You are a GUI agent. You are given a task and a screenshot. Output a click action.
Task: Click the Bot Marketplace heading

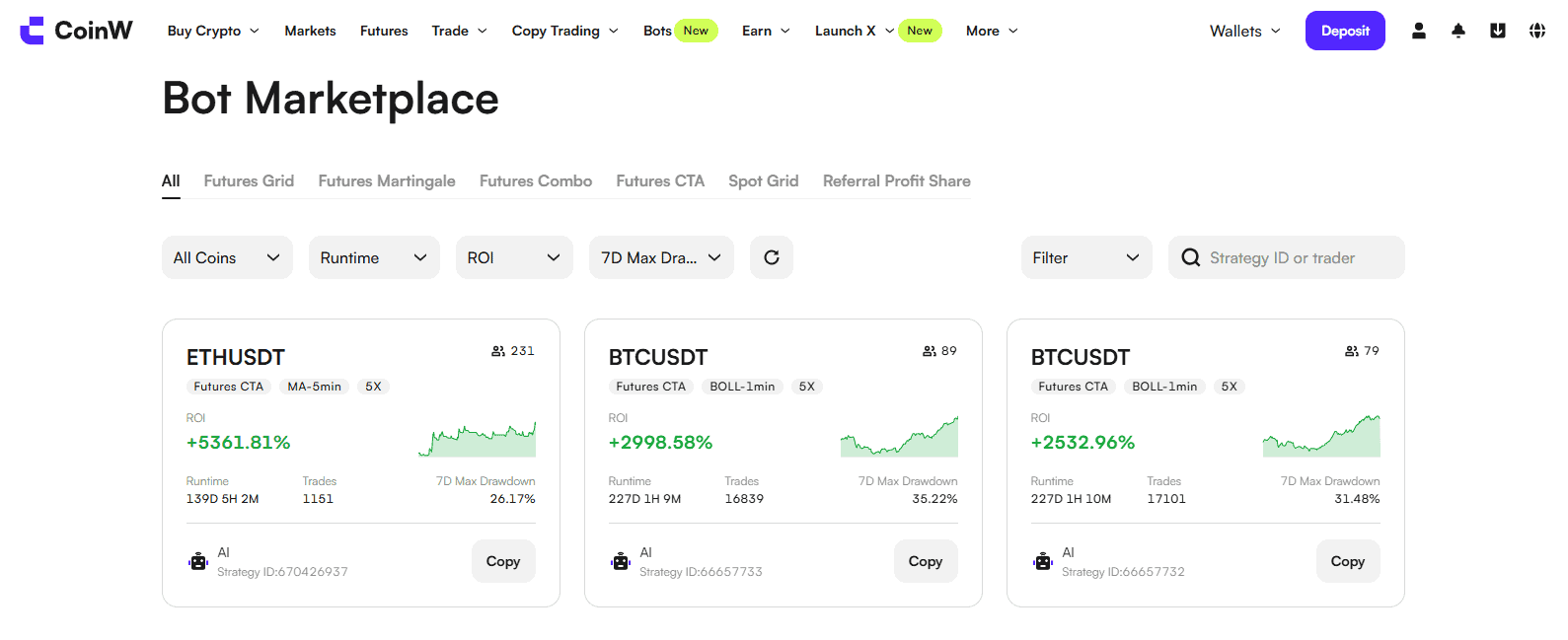coord(331,99)
